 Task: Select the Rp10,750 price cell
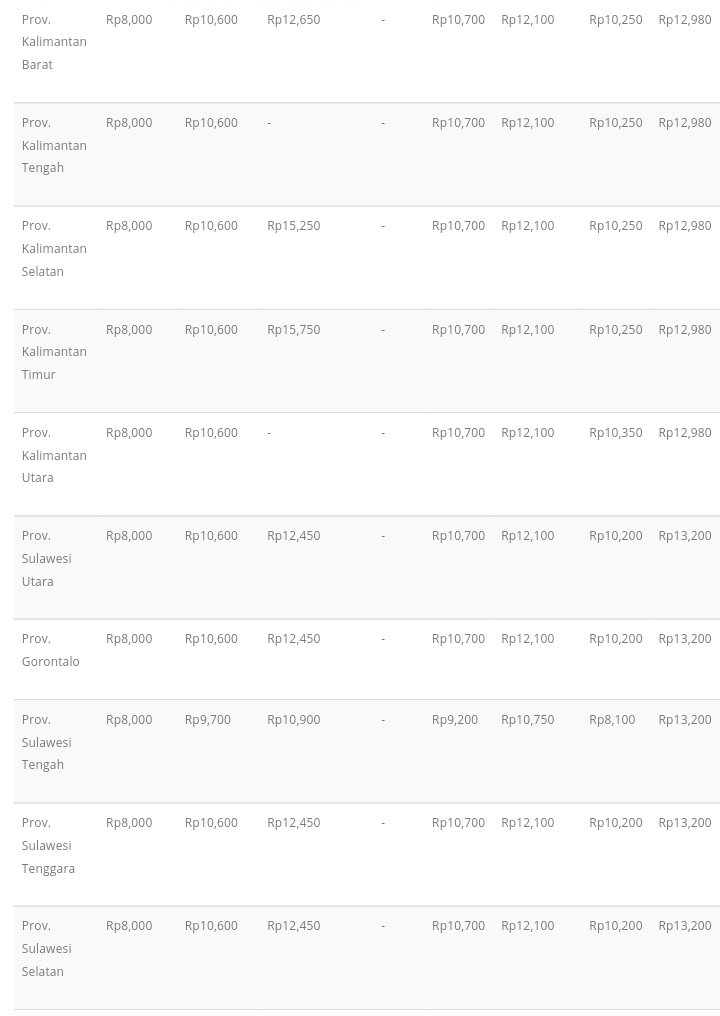click(527, 720)
